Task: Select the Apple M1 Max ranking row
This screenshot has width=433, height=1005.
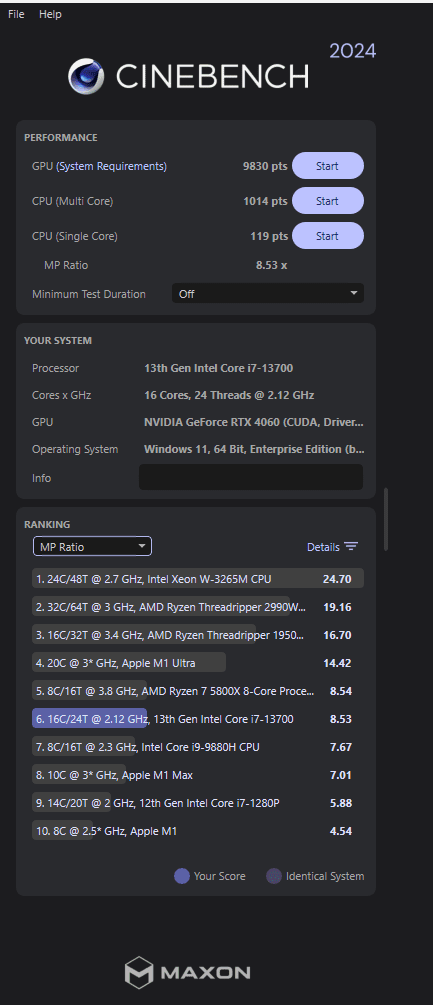Action: point(198,775)
